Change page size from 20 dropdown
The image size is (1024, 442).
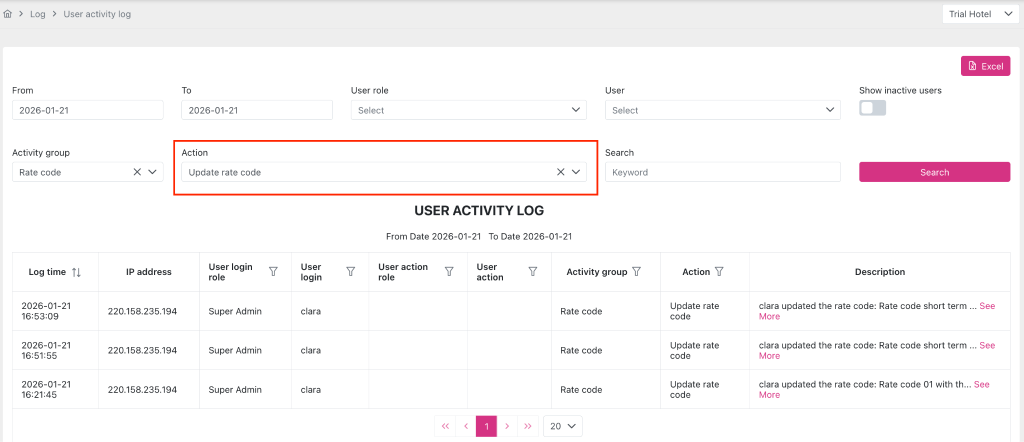tap(563, 426)
